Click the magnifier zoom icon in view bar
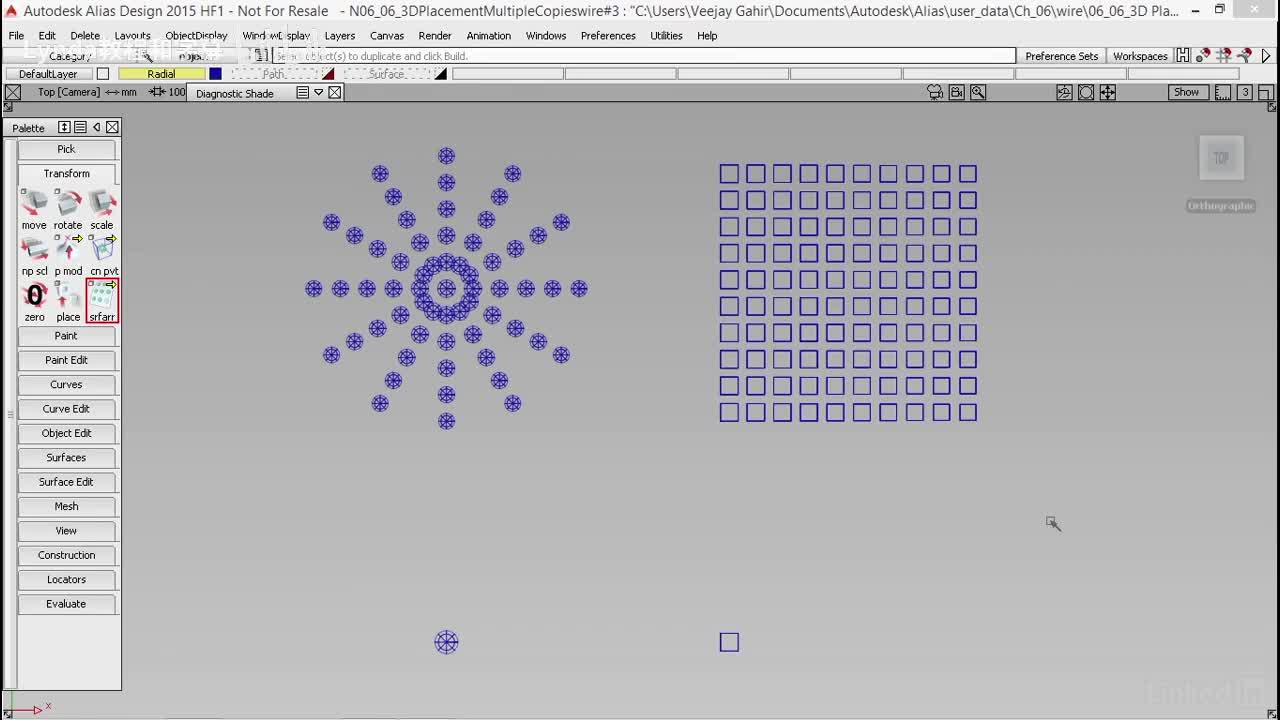The height and width of the screenshot is (720, 1280). click(x=978, y=92)
